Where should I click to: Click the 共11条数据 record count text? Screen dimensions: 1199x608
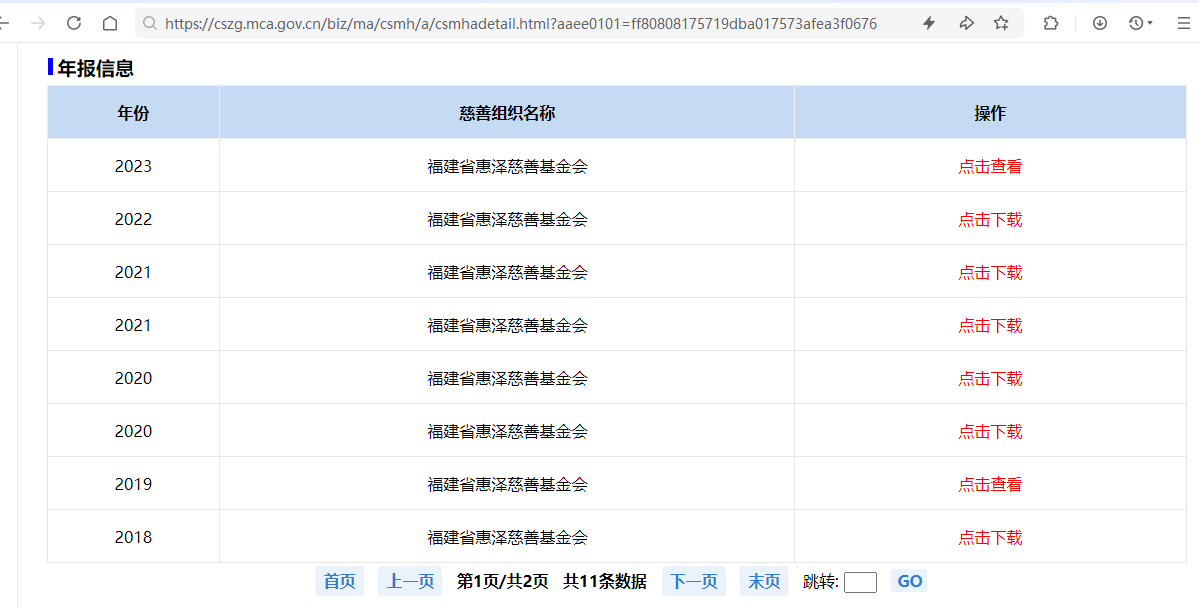pos(605,581)
